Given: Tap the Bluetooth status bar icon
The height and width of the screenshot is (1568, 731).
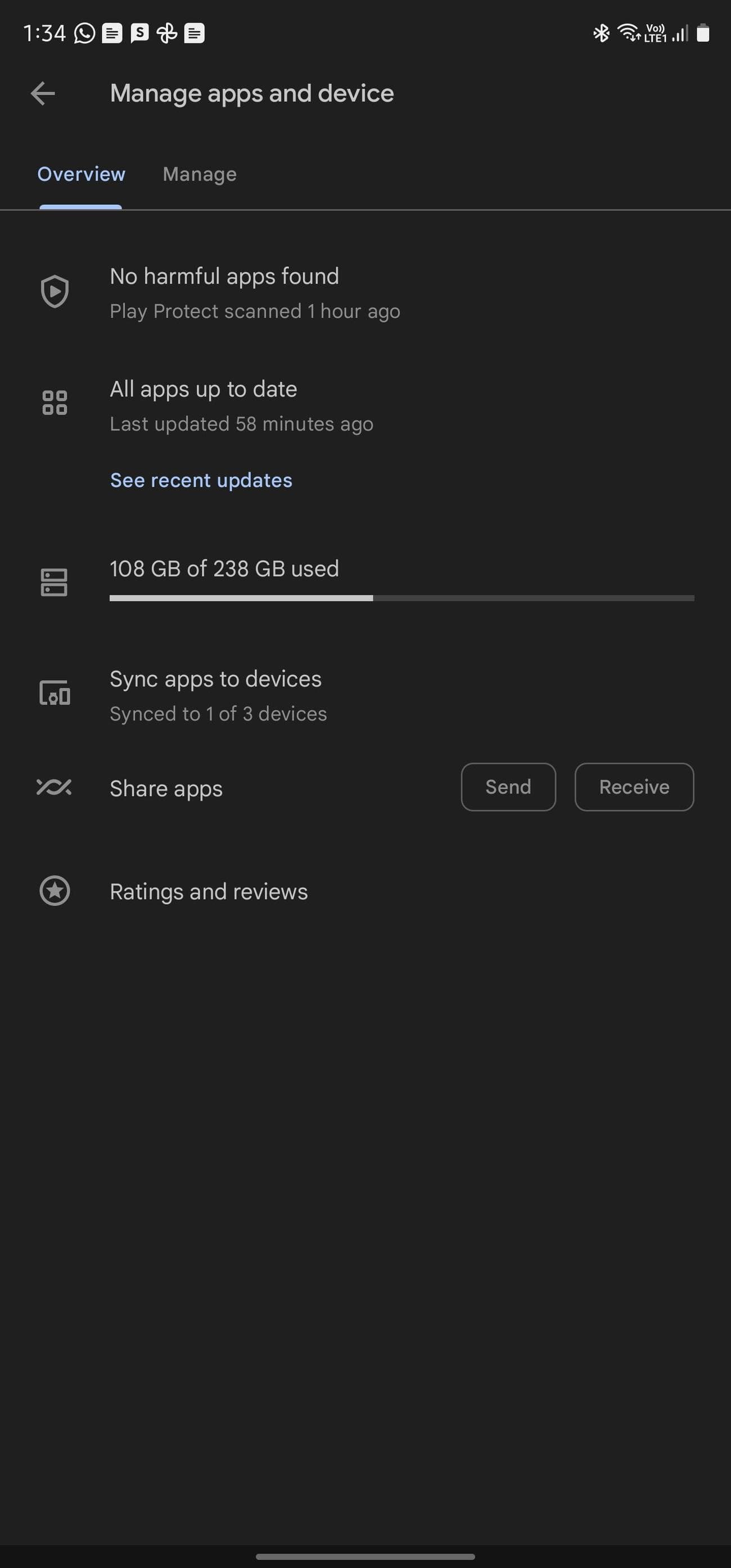Looking at the screenshot, I should (601, 34).
